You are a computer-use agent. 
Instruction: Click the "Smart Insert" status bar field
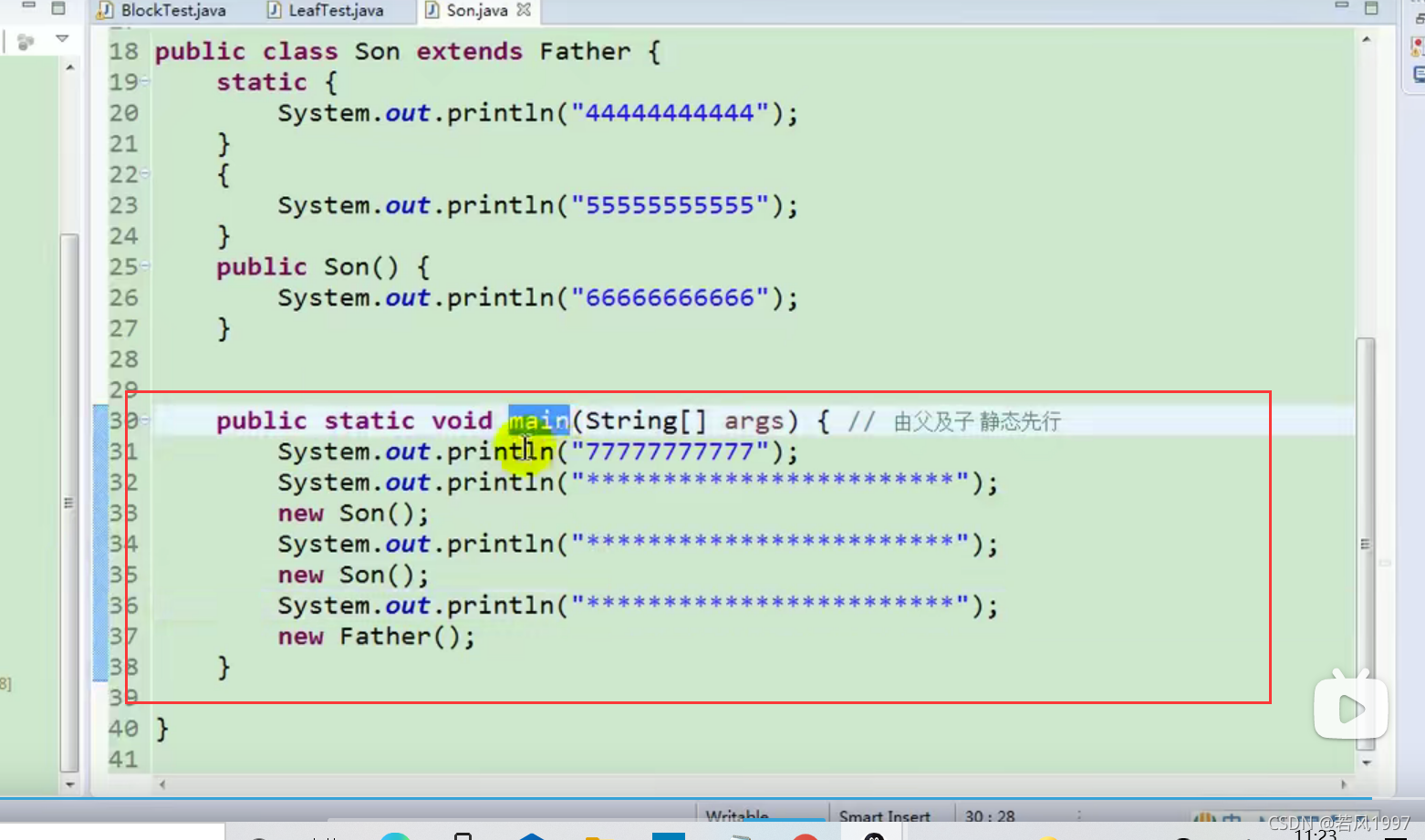tap(885, 814)
